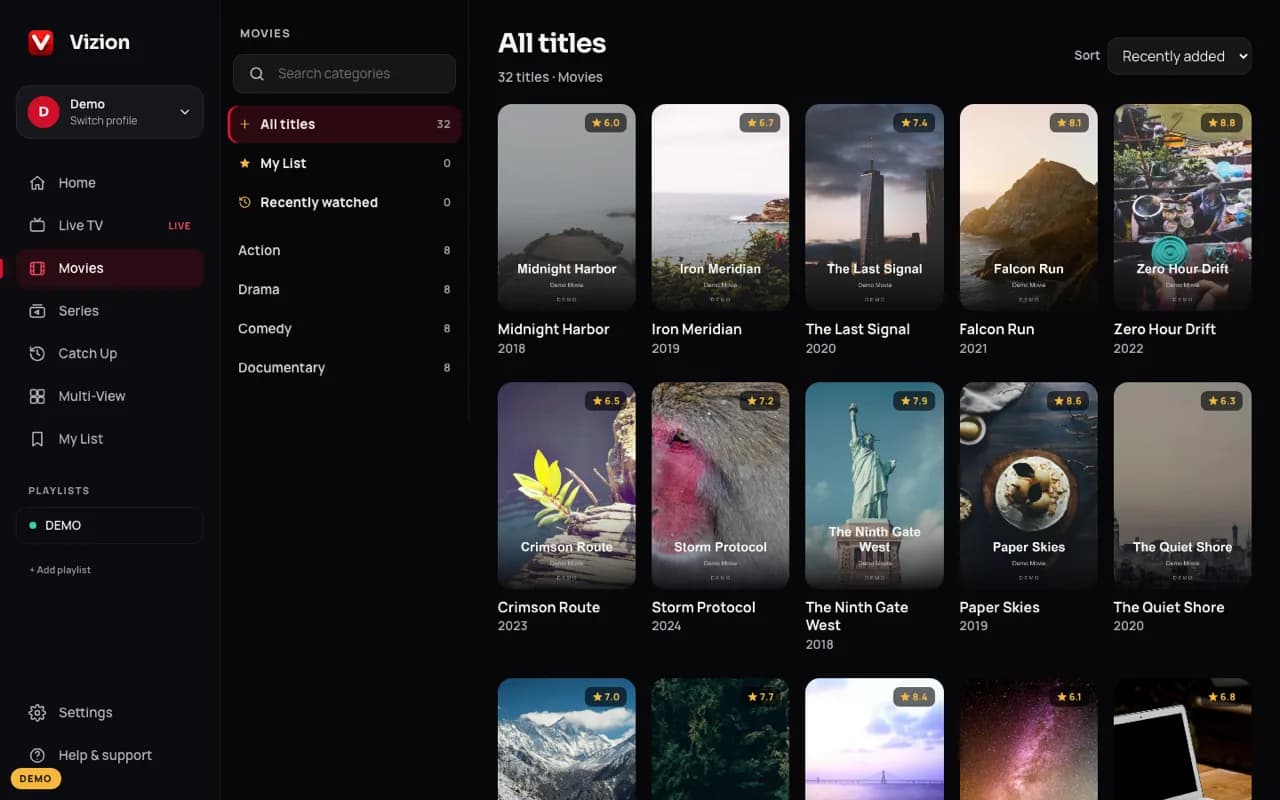
Task: Expand the Demo profile switcher chevron
Action: pyautogui.click(x=185, y=112)
